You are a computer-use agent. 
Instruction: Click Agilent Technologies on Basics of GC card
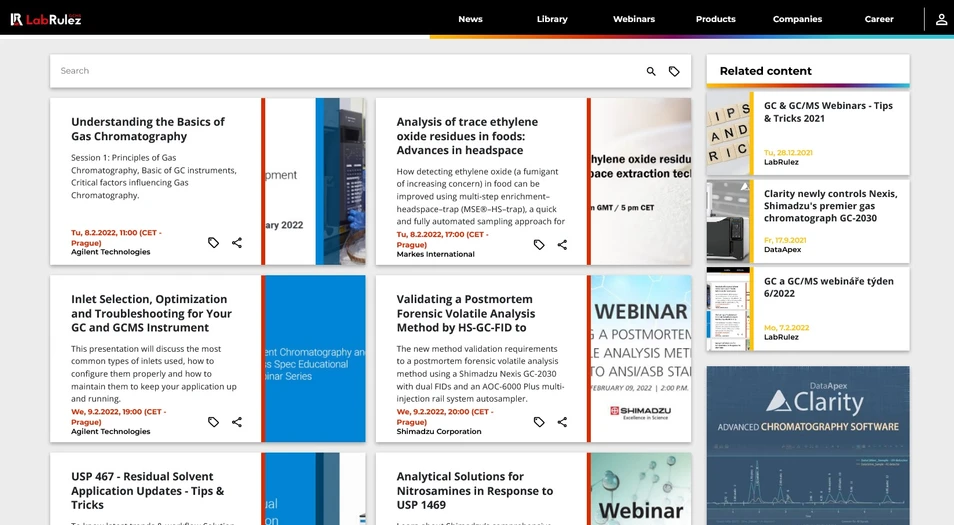(110, 252)
